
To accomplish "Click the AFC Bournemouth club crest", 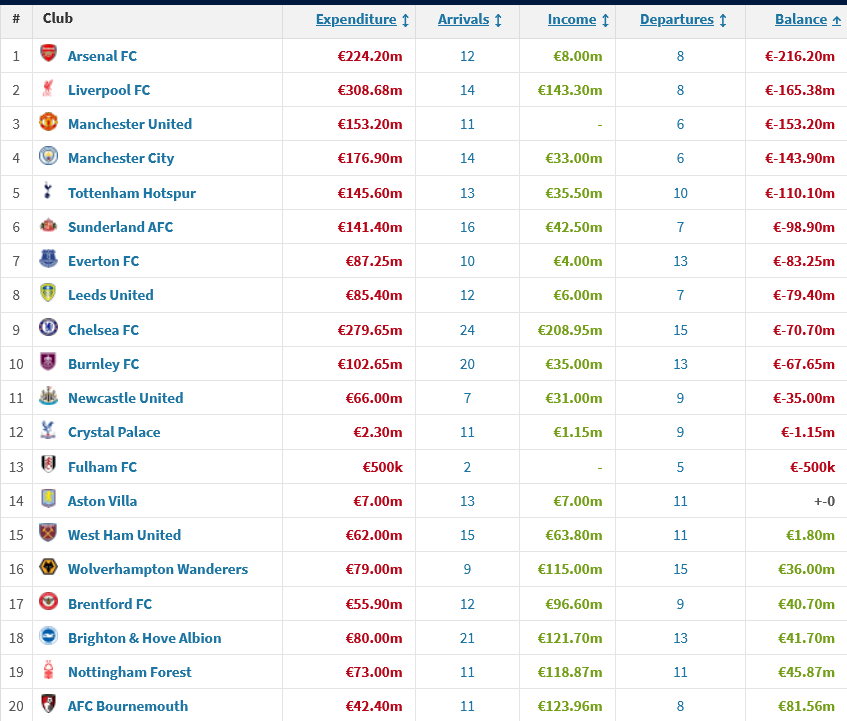I will tap(48, 704).
